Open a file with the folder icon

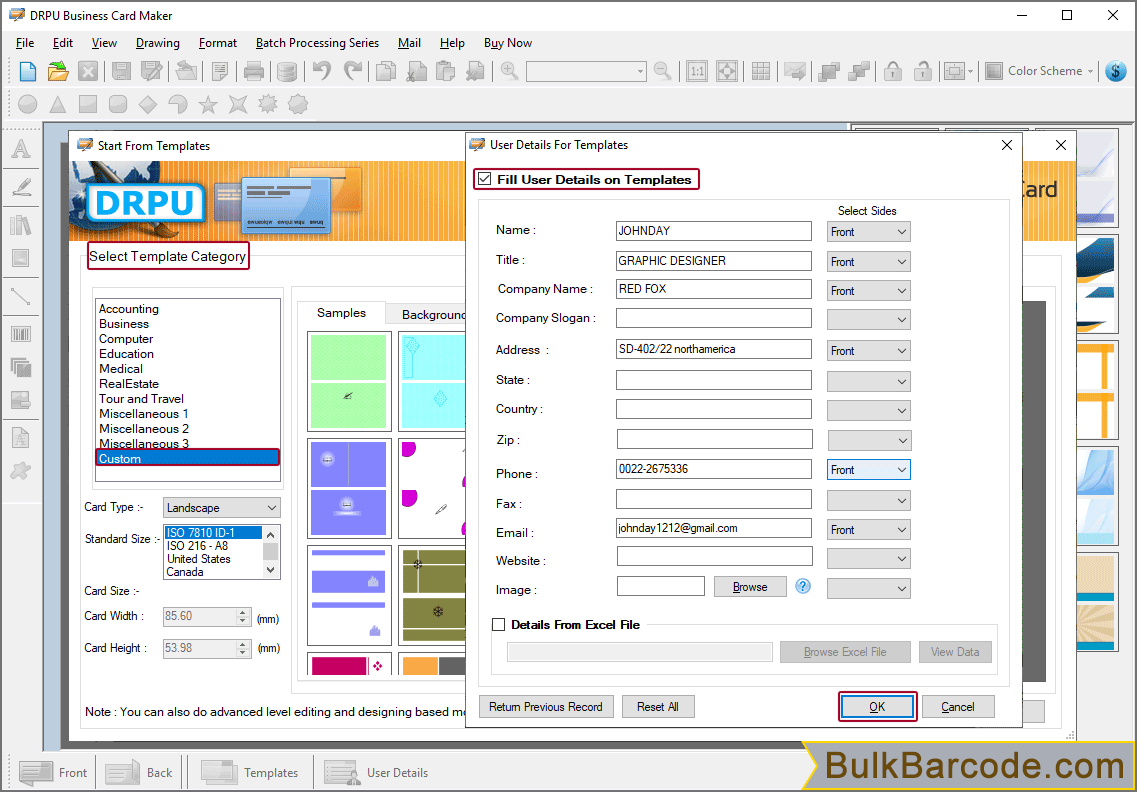coord(57,71)
